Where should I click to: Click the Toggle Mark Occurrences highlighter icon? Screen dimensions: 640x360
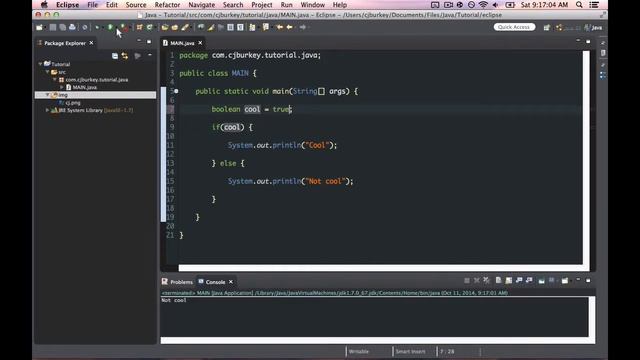210,27
